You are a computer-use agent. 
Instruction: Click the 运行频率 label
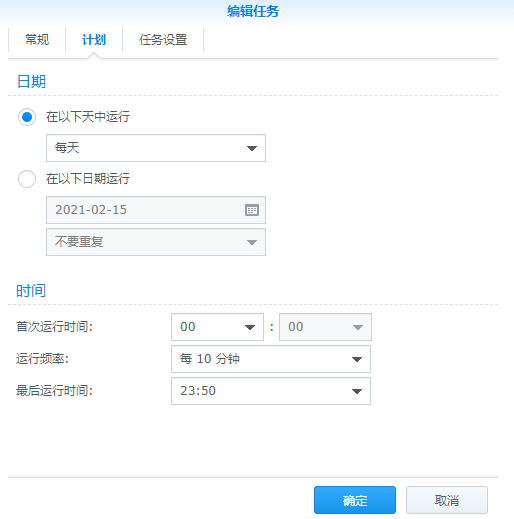point(42,359)
